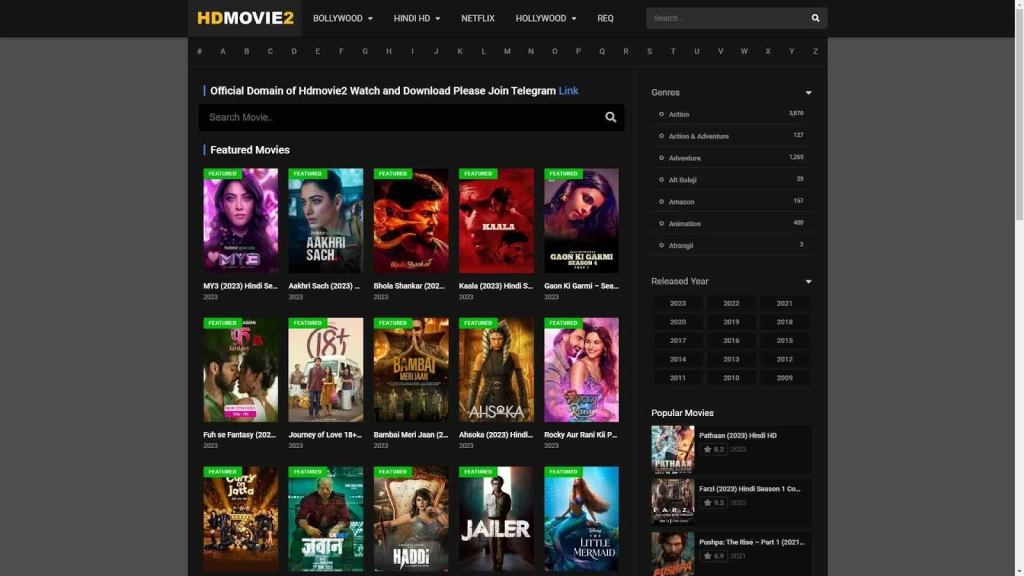This screenshot has height=576, width=1024.
Task: Click the star icon next to Farzi's 9.3 rating
Action: (x=707, y=502)
